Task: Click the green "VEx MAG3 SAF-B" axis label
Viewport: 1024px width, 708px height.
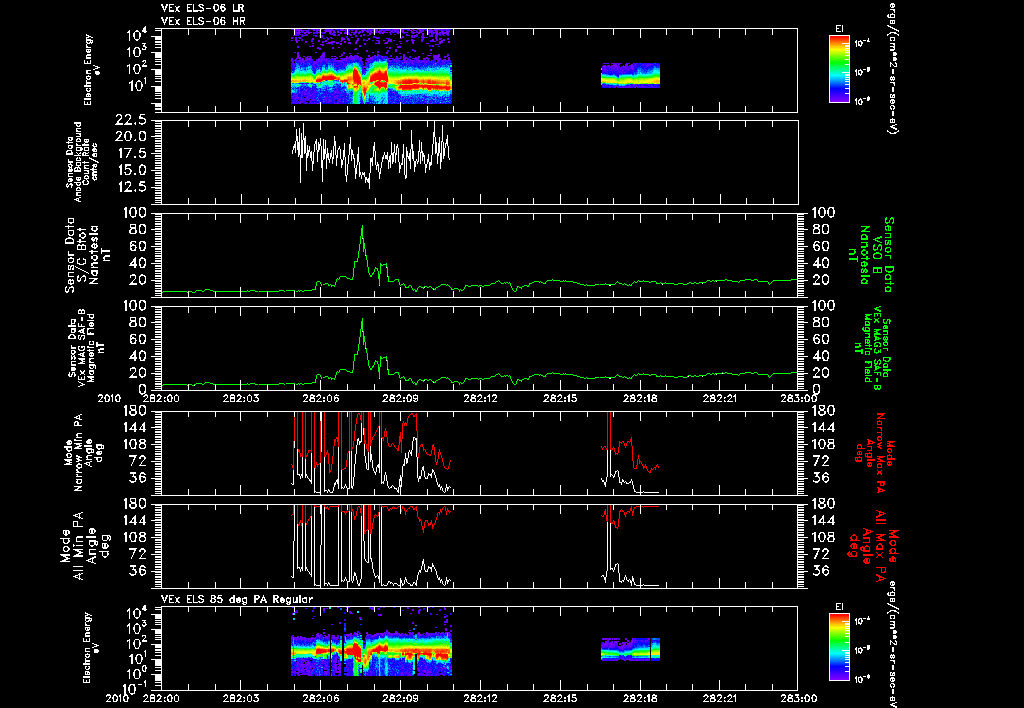Action: [x=872, y=348]
